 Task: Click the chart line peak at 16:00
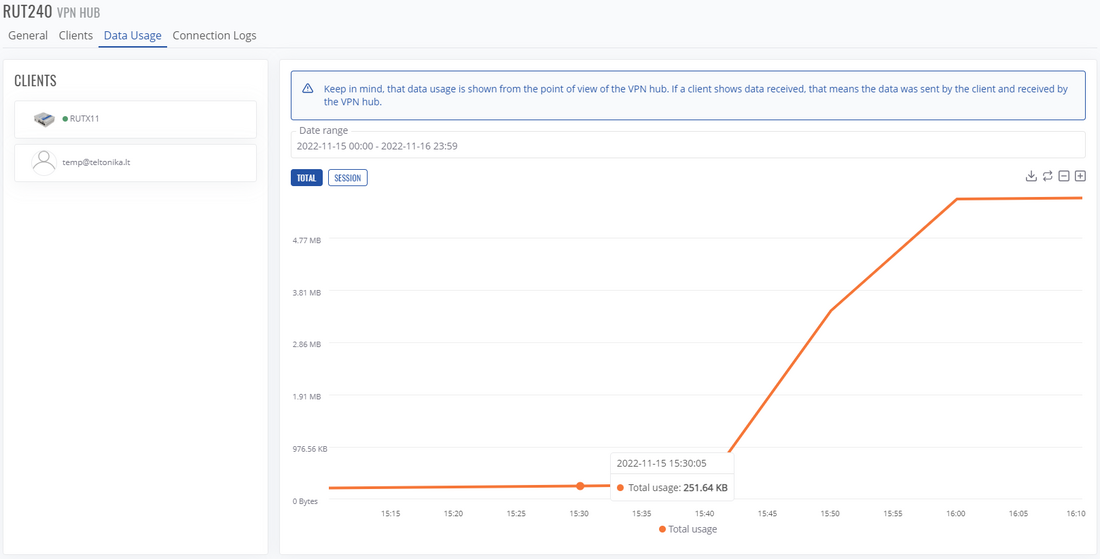[957, 199]
